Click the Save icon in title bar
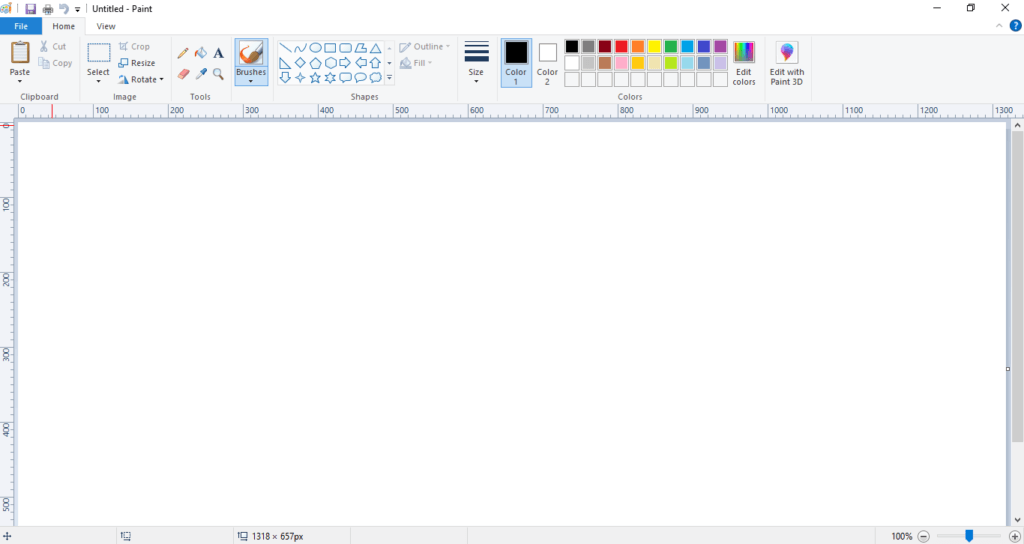Image resolution: width=1024 pixels, height=544 pixels. 30,9
